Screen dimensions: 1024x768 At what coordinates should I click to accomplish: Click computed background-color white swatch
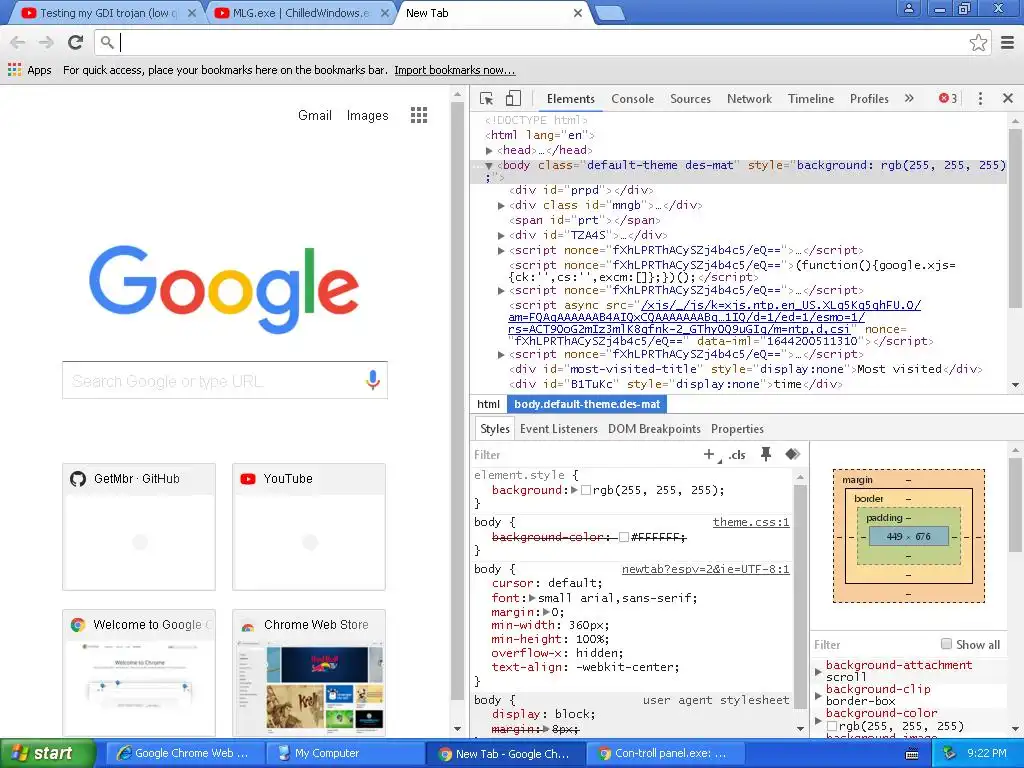832,726
